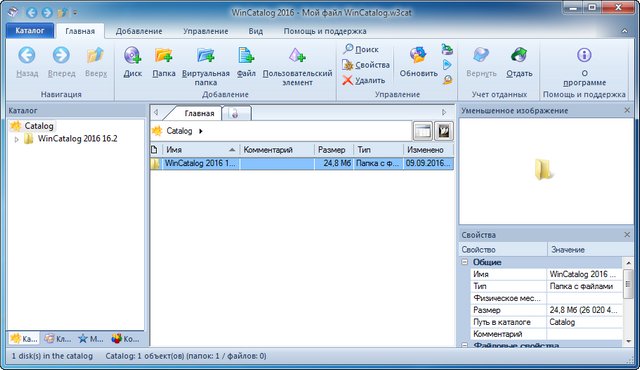
Task: Switch to the Главная ribbon tab
Action: [80, 31]
